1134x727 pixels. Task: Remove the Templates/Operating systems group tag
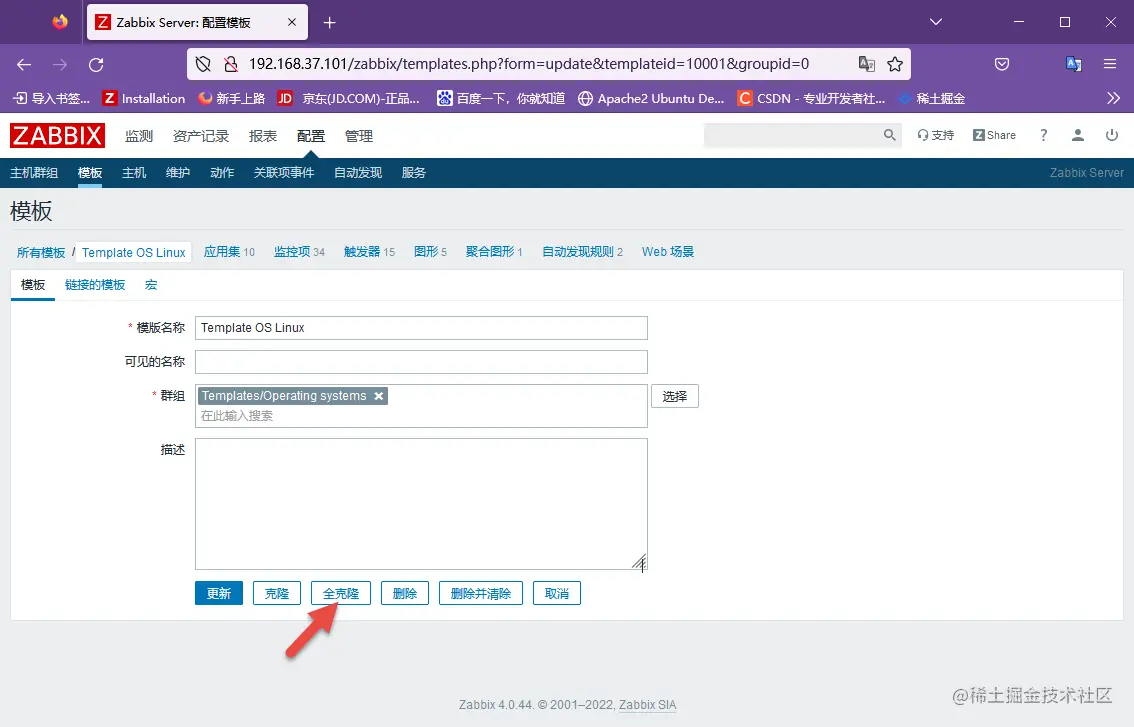pyautogui.click(x=378, y=395)
